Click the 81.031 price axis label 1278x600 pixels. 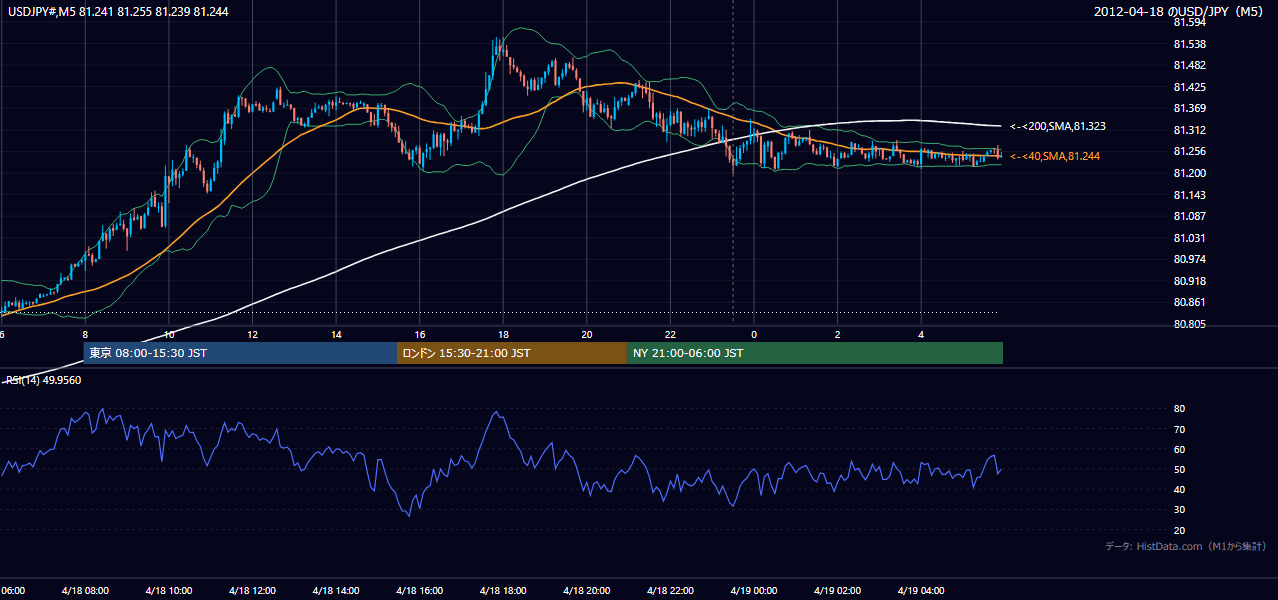click(x=1189, y=238)
